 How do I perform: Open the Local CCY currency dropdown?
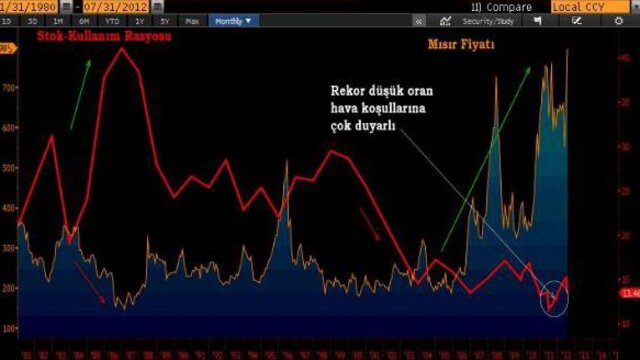point(590,7)
